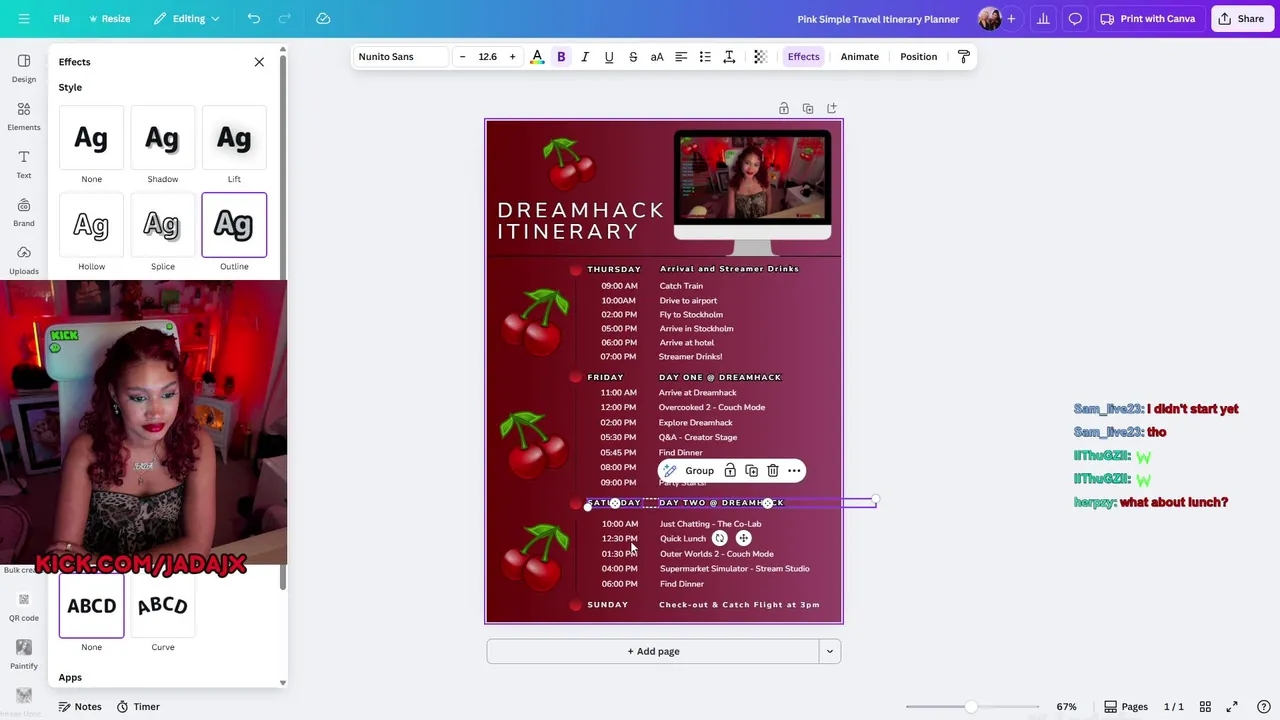Screen dimensions: 1280x720
Task: Add collaborator with plus icon
Action: (x=1011, y=19)
